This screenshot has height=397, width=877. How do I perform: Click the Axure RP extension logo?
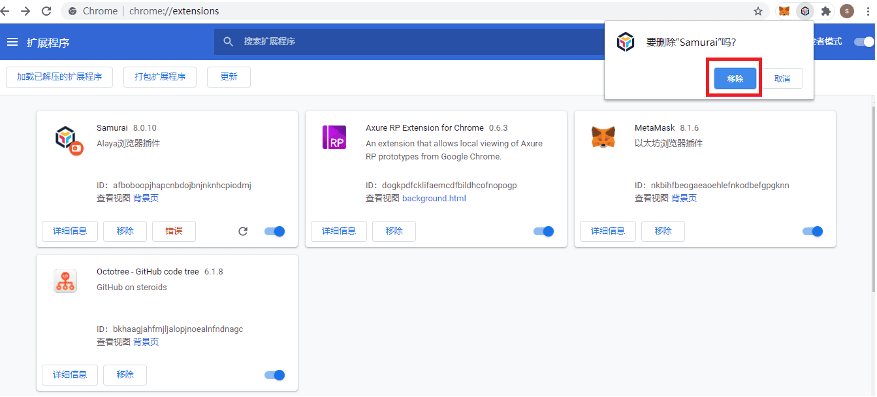coord(334,137)
